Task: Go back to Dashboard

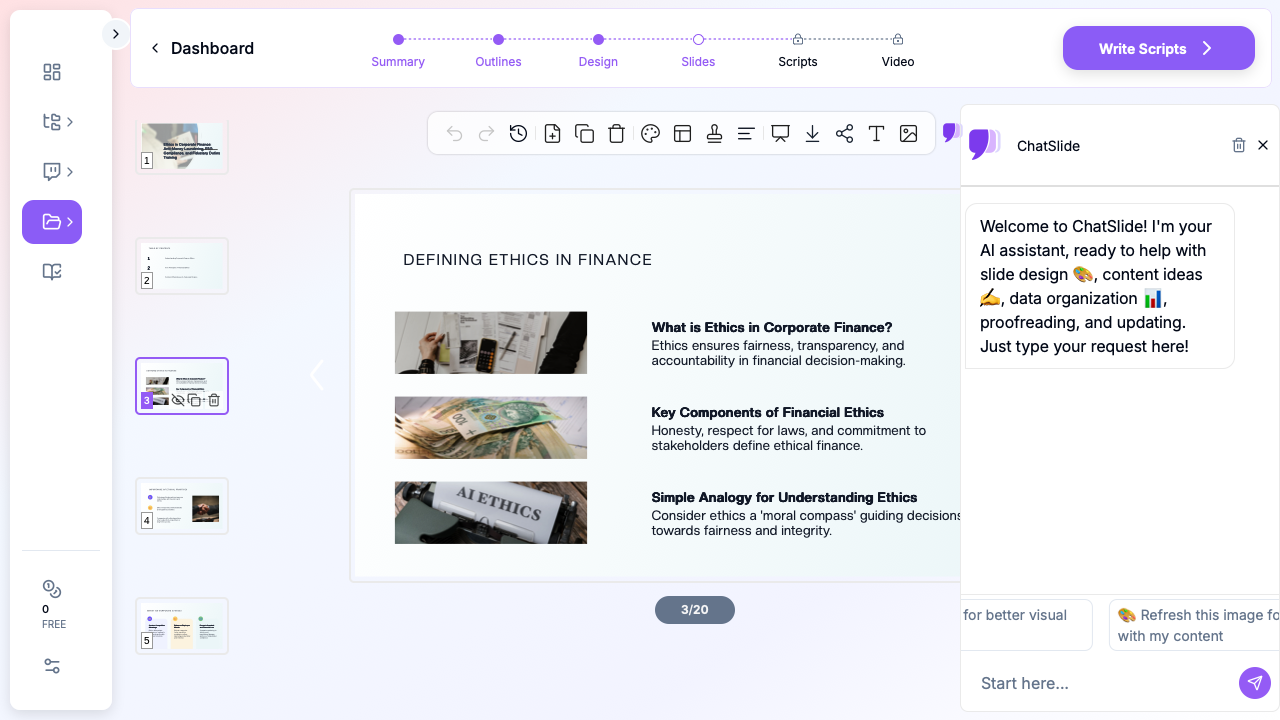Action: pyautogui.click(x=202, y=48)
